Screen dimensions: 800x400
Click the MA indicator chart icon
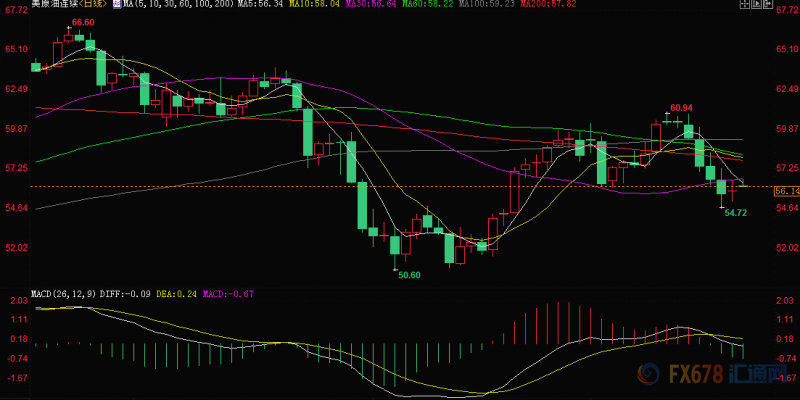117,4
